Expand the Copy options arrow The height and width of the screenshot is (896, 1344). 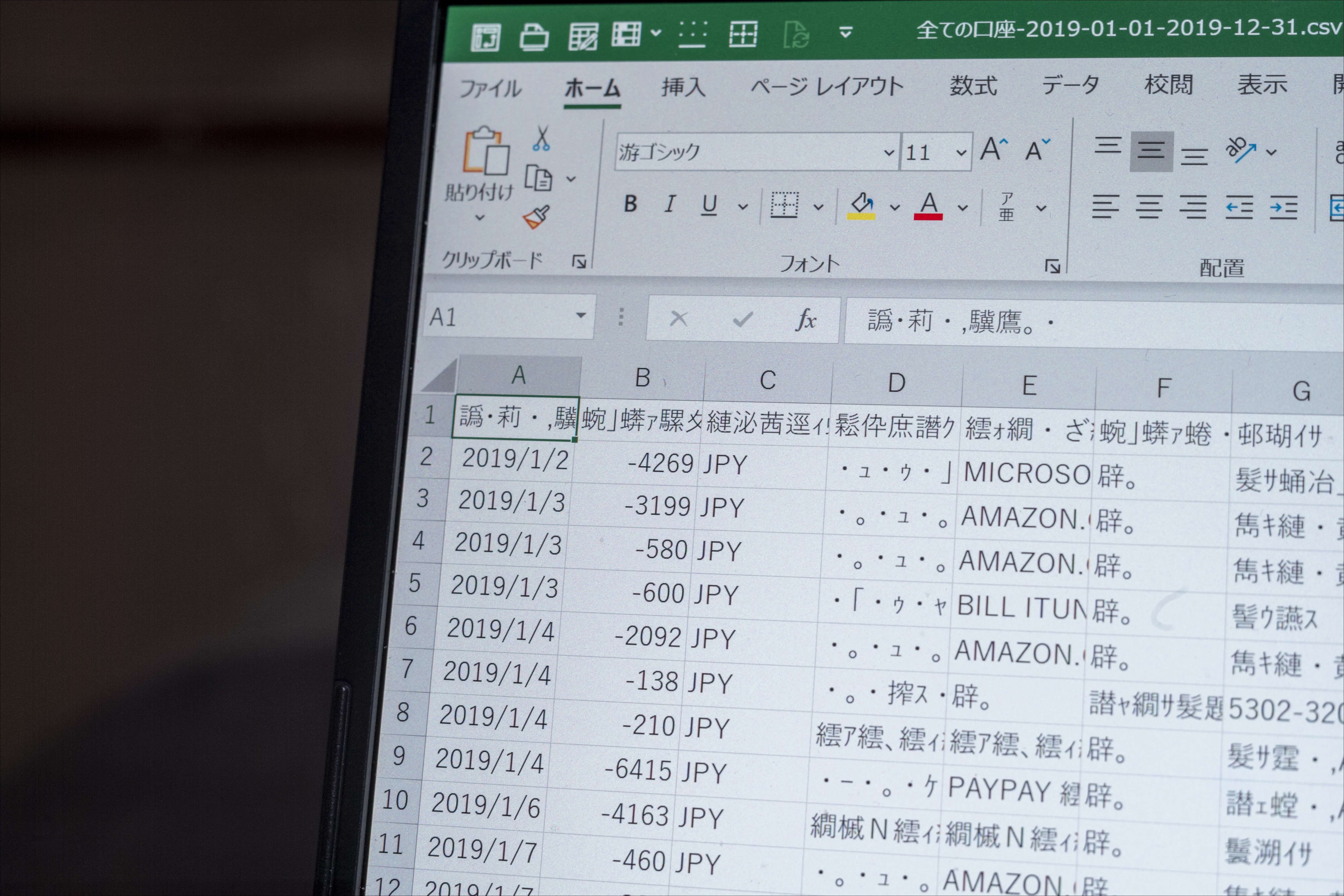pos(571,179)
